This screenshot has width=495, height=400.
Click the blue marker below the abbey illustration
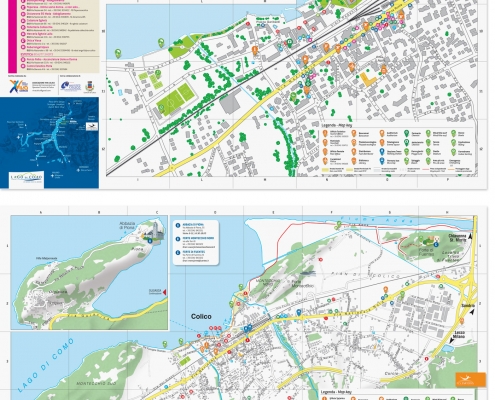150,241
